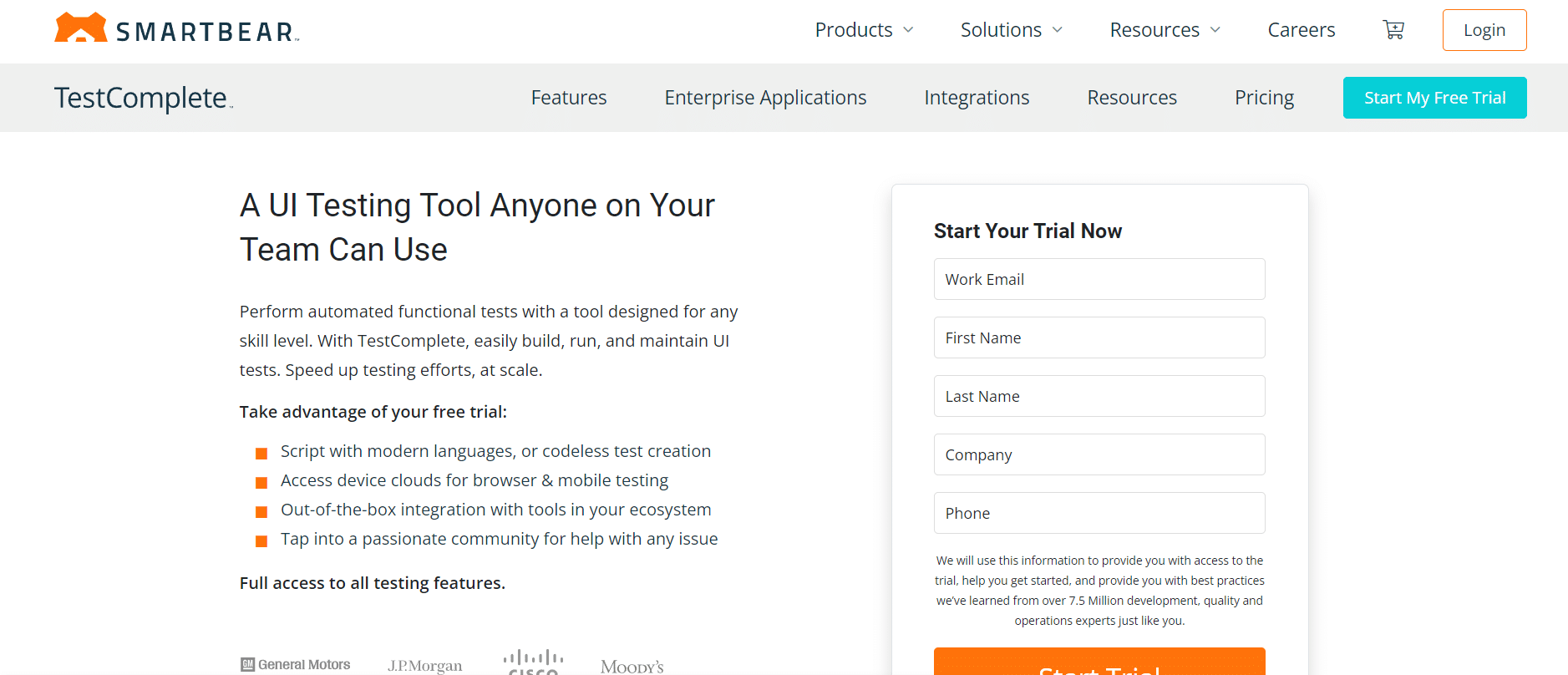Click the J.P.Morgan logo
Image resolution: width=1568 pixels, height=675 pixels.
424,665
